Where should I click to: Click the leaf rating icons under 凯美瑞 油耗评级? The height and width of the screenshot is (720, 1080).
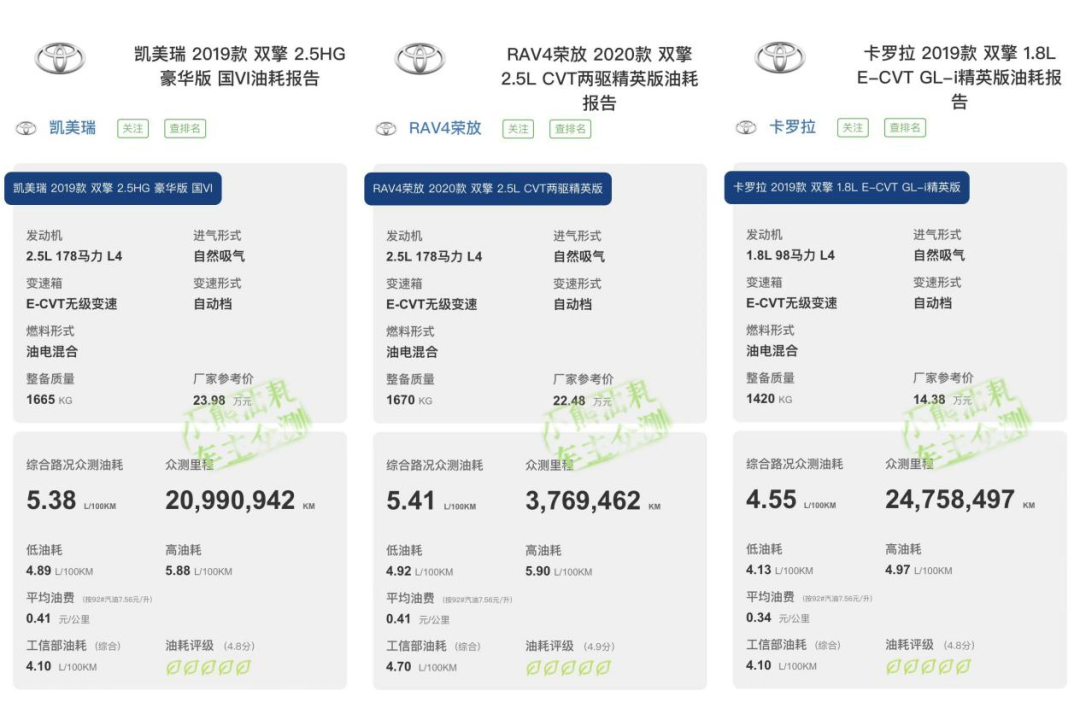[x=208, y=668]
